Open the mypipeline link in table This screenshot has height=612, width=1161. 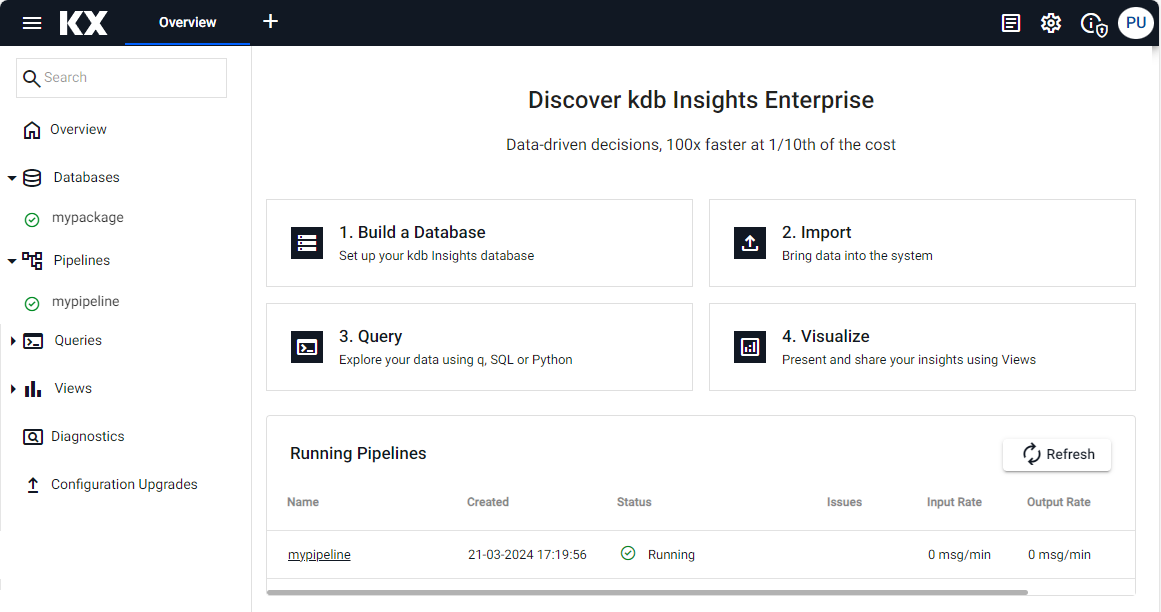click(x=319, y=555)
